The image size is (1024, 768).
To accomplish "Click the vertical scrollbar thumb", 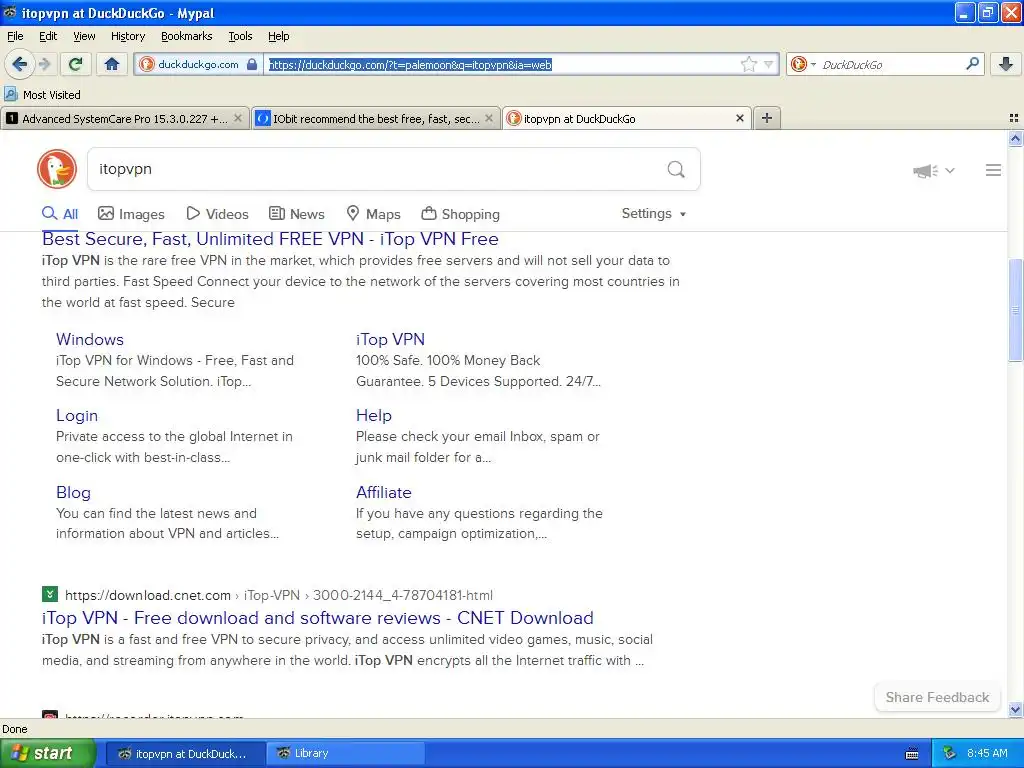I will point(1015,310).
